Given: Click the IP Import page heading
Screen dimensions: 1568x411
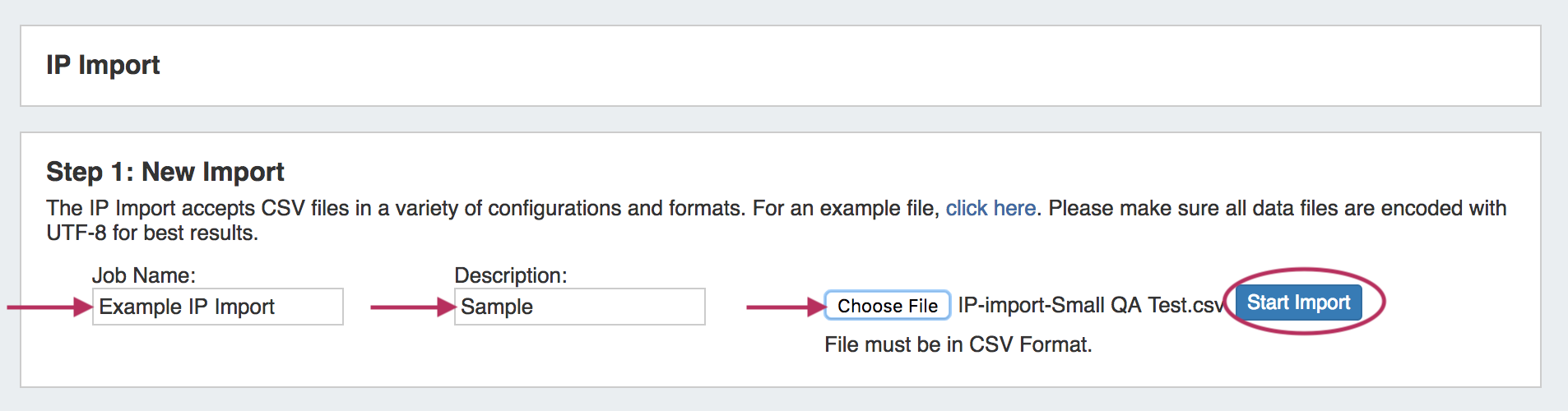Looking at the screenshot, I should (x=103, y=65).
